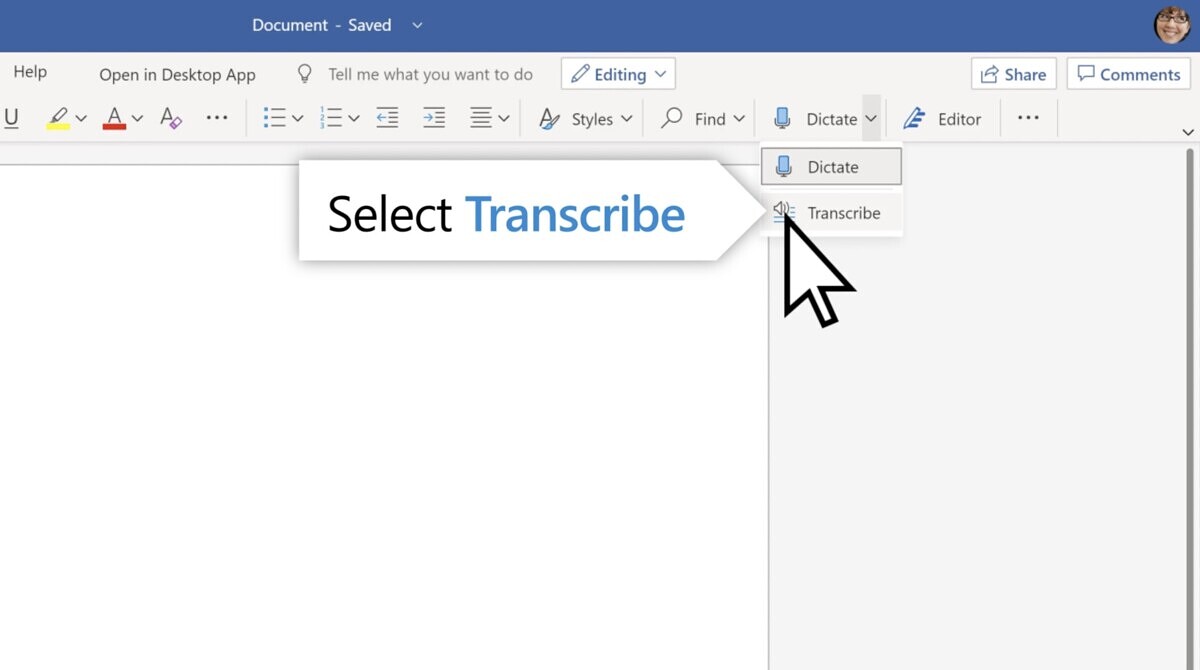Apply yellow text highlight color
Screen dimensions: 1200x670
pyautogui.click(x=58, y=119)
